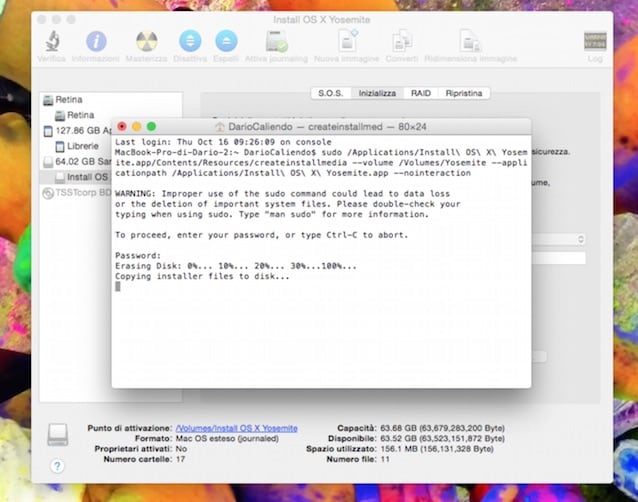Click the Espelli eject icon
This screenshot has height=502, width=638.
pyautogui.click(x=226, y=41)
